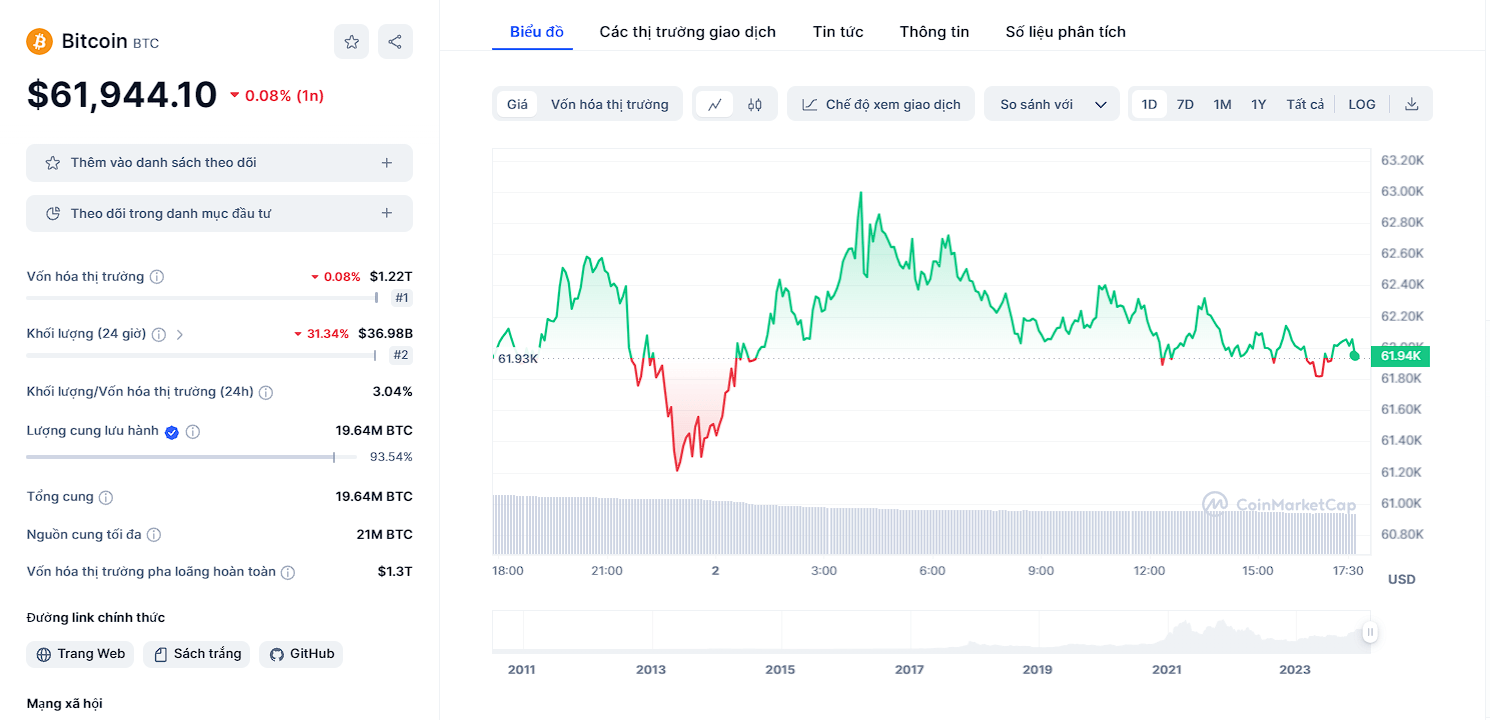Expand Khối lượng (24 giờ) chevron
The image size is (1490, 720).
[x=180, y=334]
